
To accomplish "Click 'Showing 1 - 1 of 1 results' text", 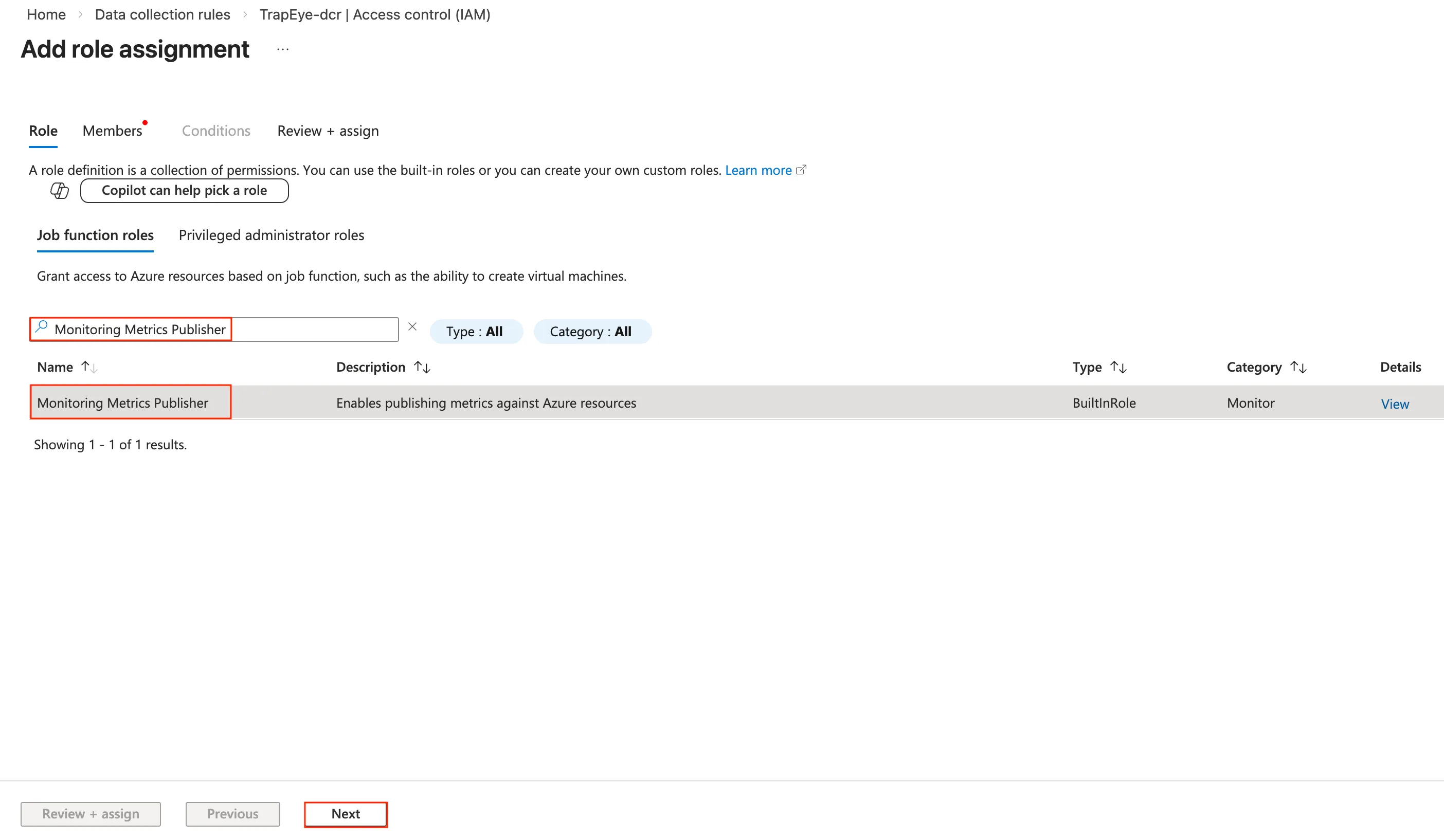I will [x=110, y=444].
